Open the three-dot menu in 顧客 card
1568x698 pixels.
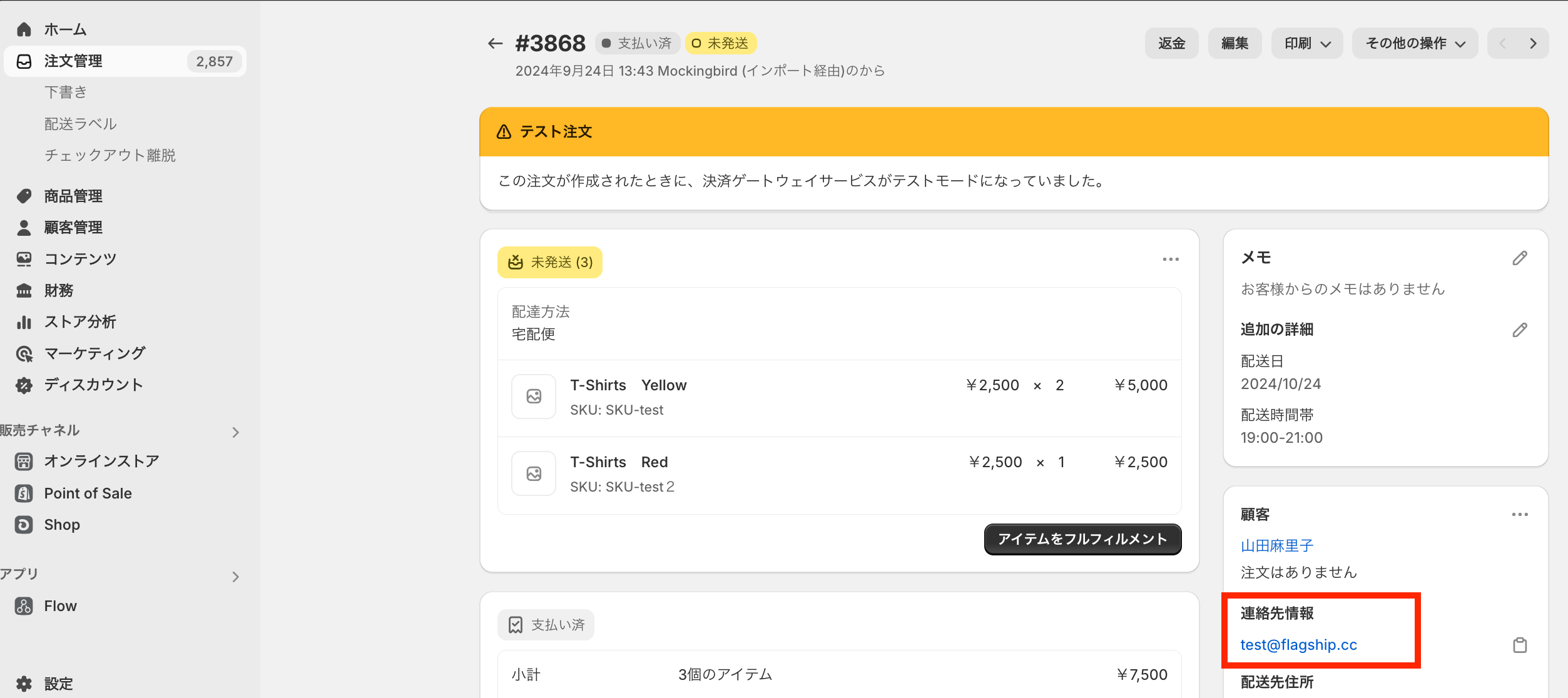pyautogui.click(x=1520, y=515)
